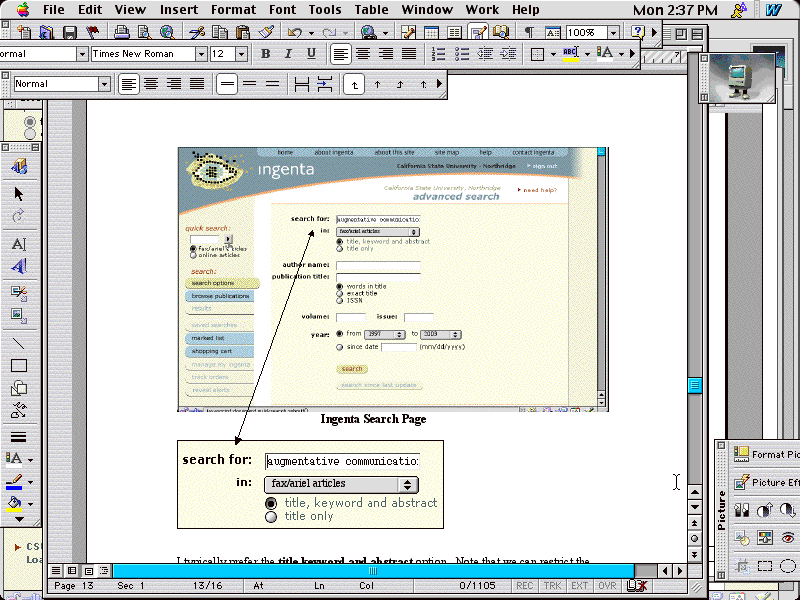800x600 pixels.
Task: Click the Insert Table icon
Action: (431, 33)
